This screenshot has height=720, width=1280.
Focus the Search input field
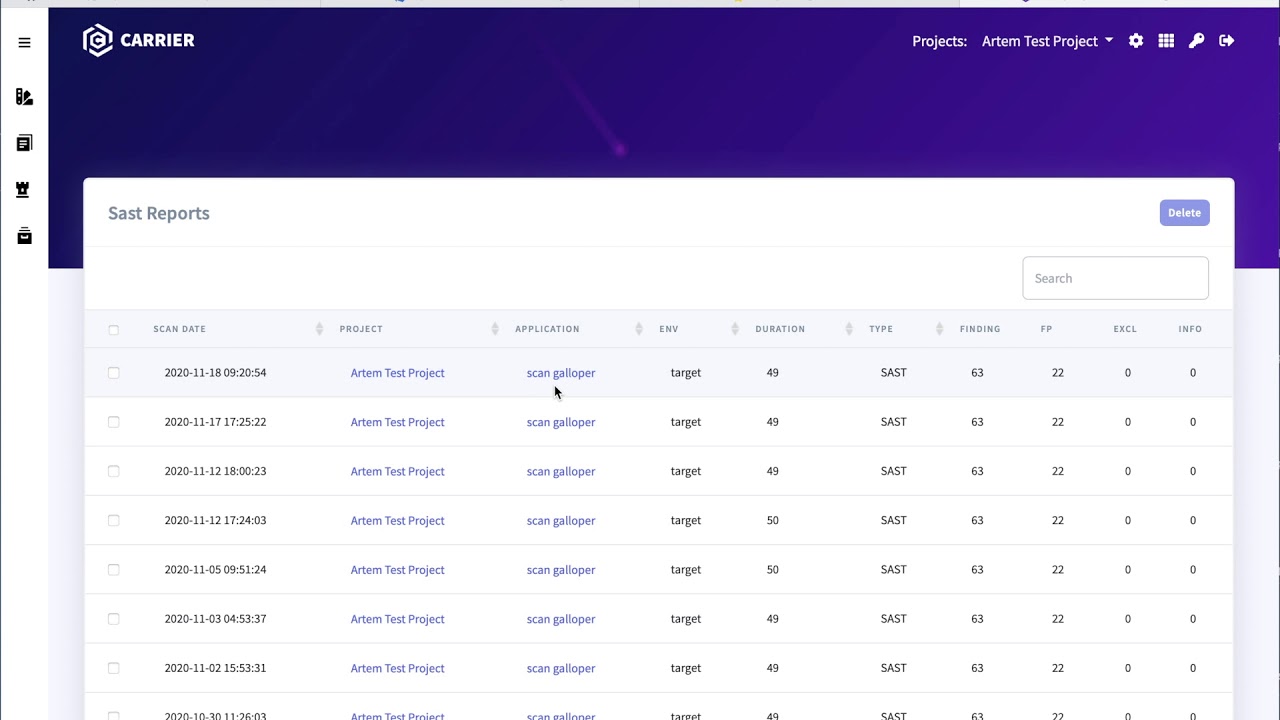1115,278
